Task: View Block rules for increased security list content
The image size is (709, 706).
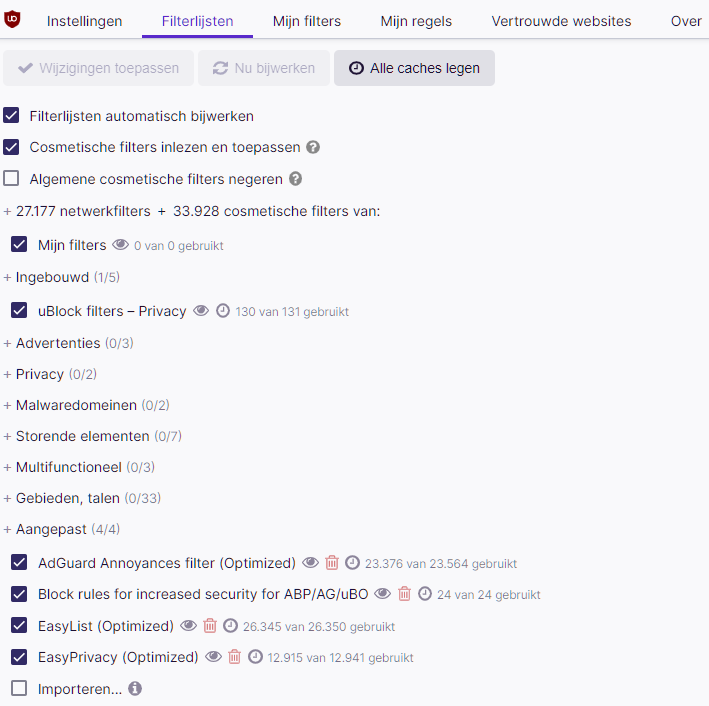Action: click(x=383, y=593)
